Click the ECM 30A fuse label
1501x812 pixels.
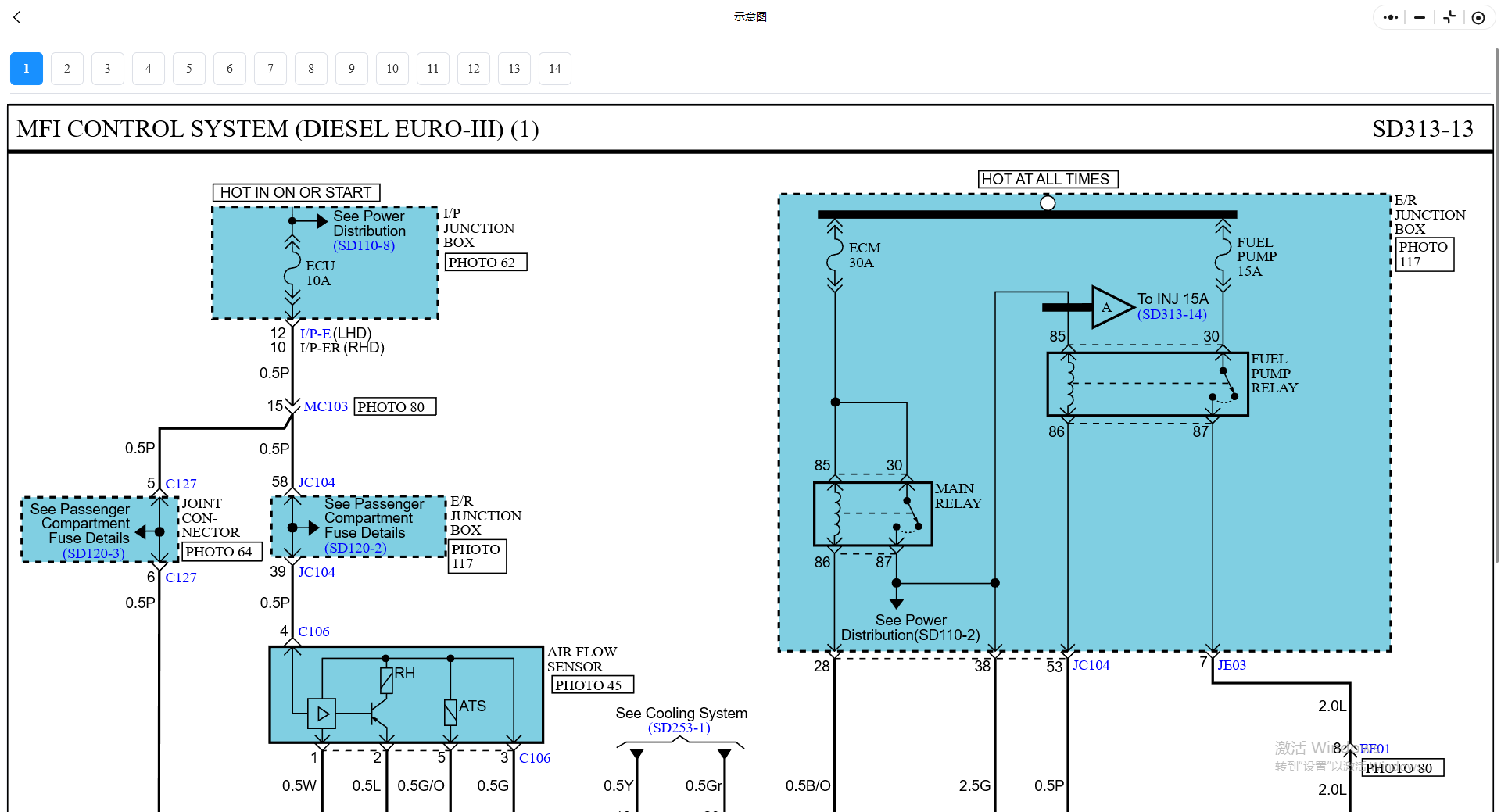tap(865, 255)
